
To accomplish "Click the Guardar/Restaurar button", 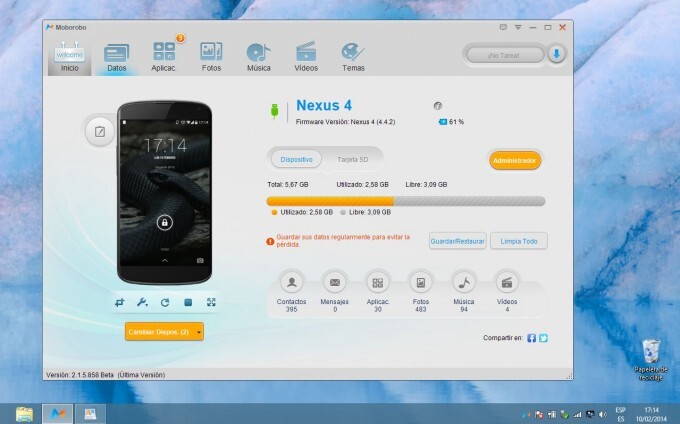I will (x=457, y=241).
